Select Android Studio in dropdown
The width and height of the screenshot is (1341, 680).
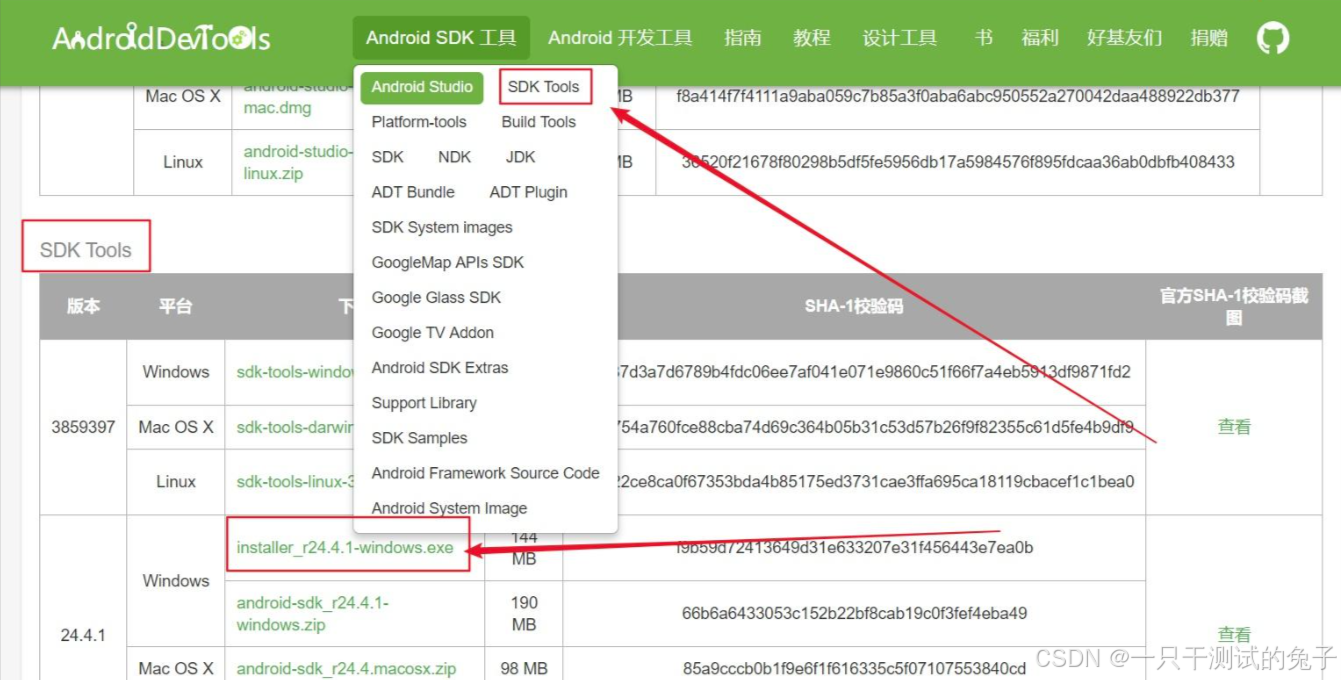[x=422, y=87]
